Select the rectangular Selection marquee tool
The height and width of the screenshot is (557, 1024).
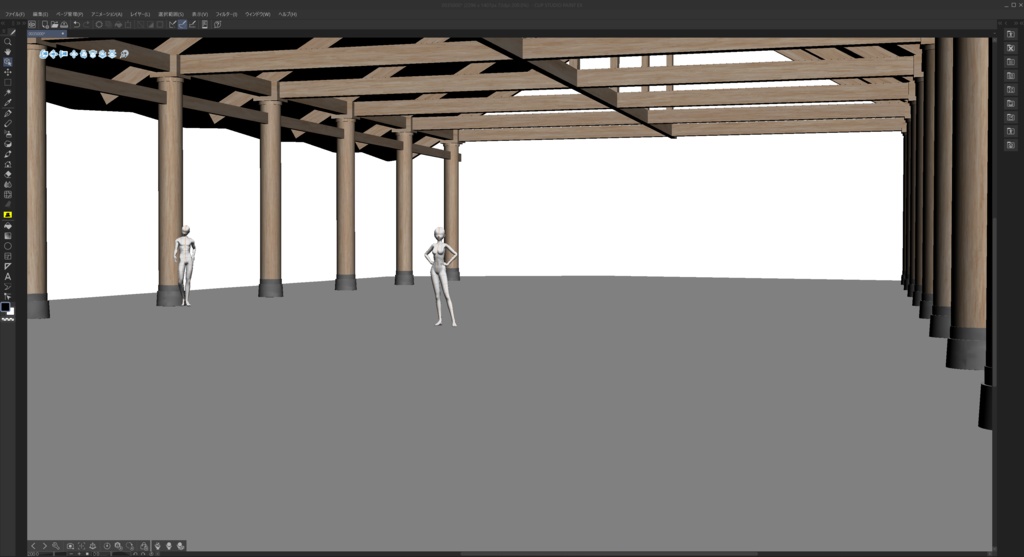click(8, 82)
